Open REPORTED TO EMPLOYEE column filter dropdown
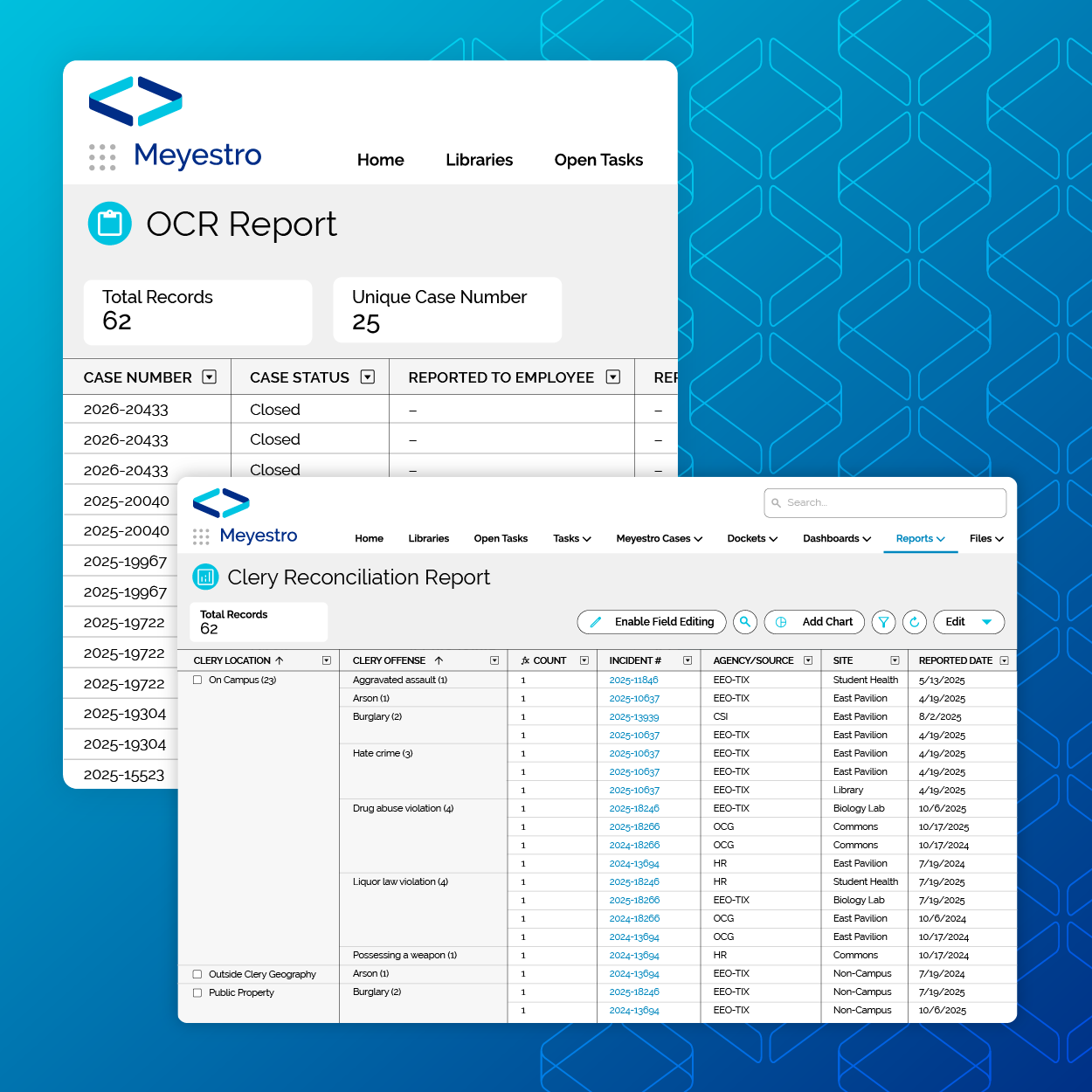This screenshot has height=1092, width=1092. [x=613, y=377]
